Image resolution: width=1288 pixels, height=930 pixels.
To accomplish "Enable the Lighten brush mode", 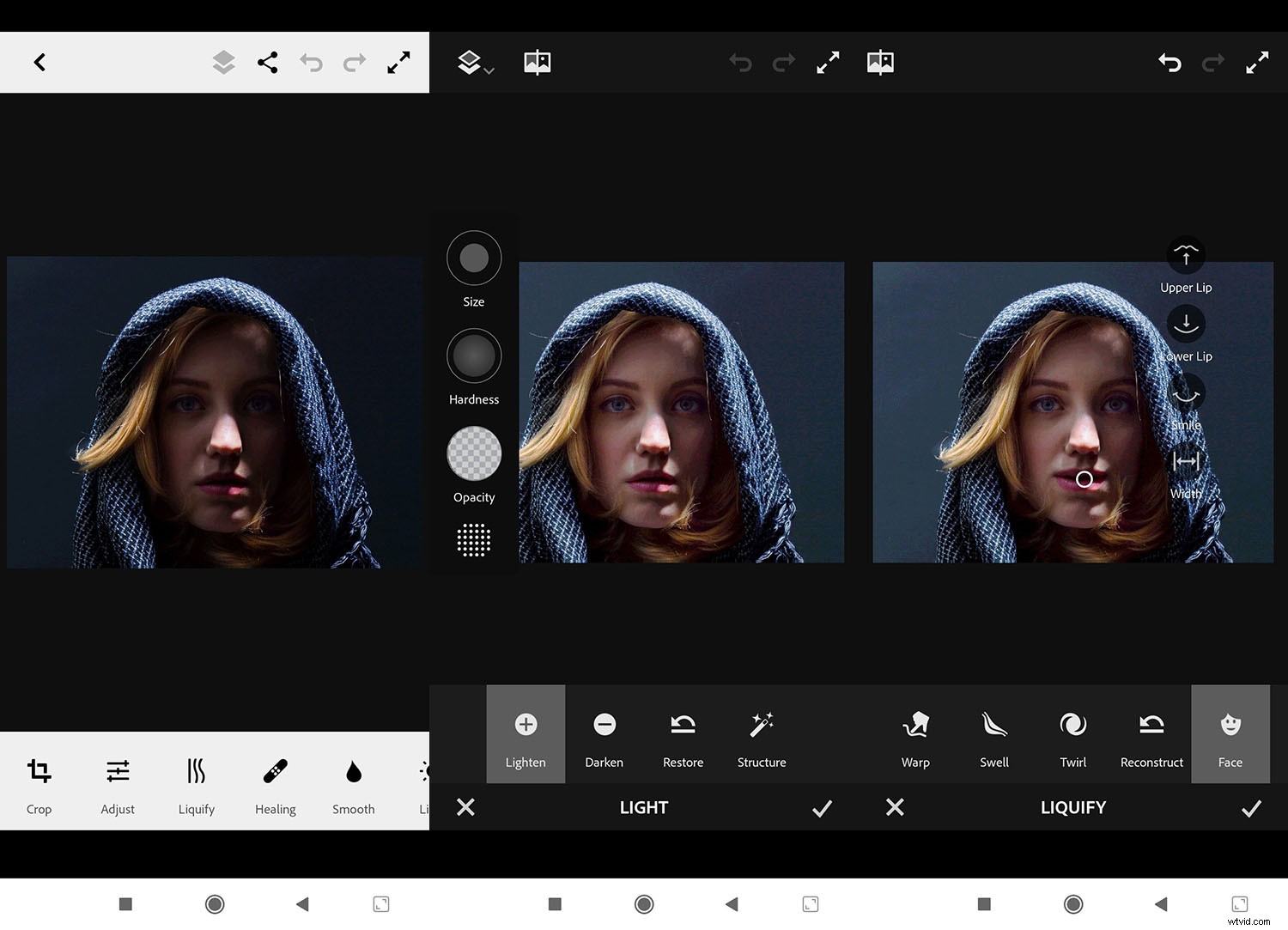I will 526,734.
